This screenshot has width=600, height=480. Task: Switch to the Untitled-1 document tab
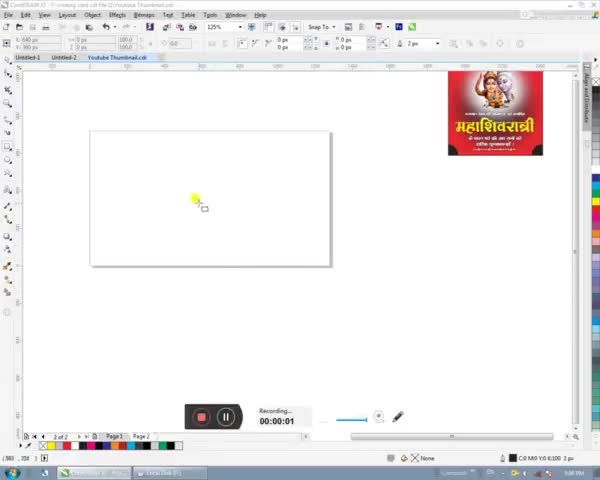point(27,58)
